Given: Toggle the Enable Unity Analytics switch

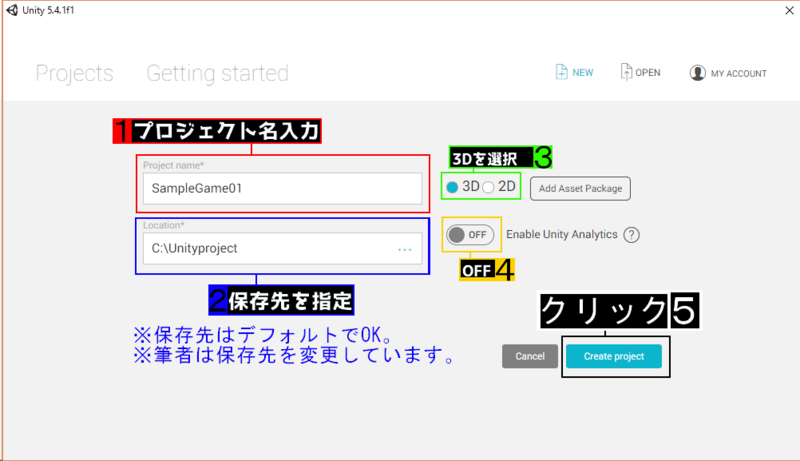Looking at the screenshot, I should pos(470,235).
